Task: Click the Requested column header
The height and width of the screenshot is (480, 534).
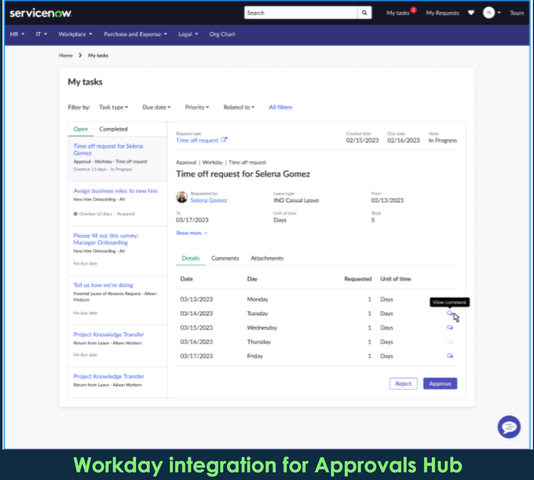Action: point(358,279)
